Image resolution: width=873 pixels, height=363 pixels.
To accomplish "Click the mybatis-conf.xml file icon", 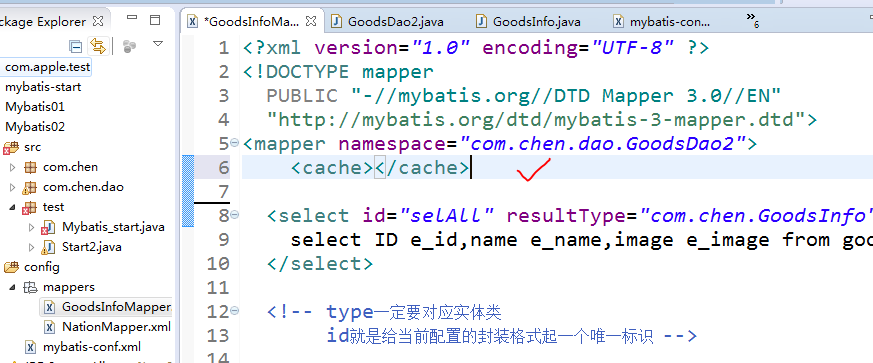I will coord(31,347).
